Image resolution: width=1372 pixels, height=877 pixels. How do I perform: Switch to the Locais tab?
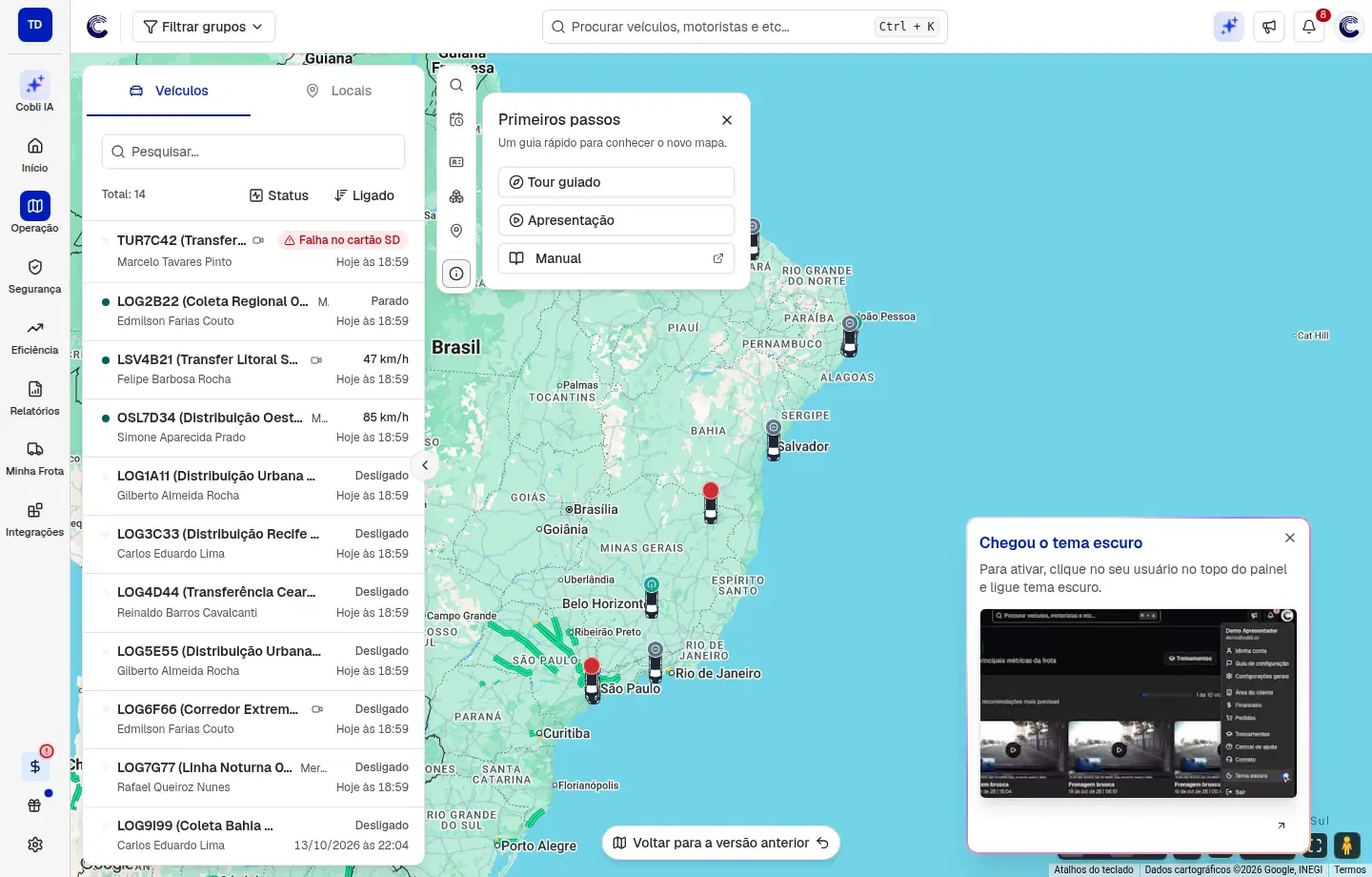(x=338, y=91)
